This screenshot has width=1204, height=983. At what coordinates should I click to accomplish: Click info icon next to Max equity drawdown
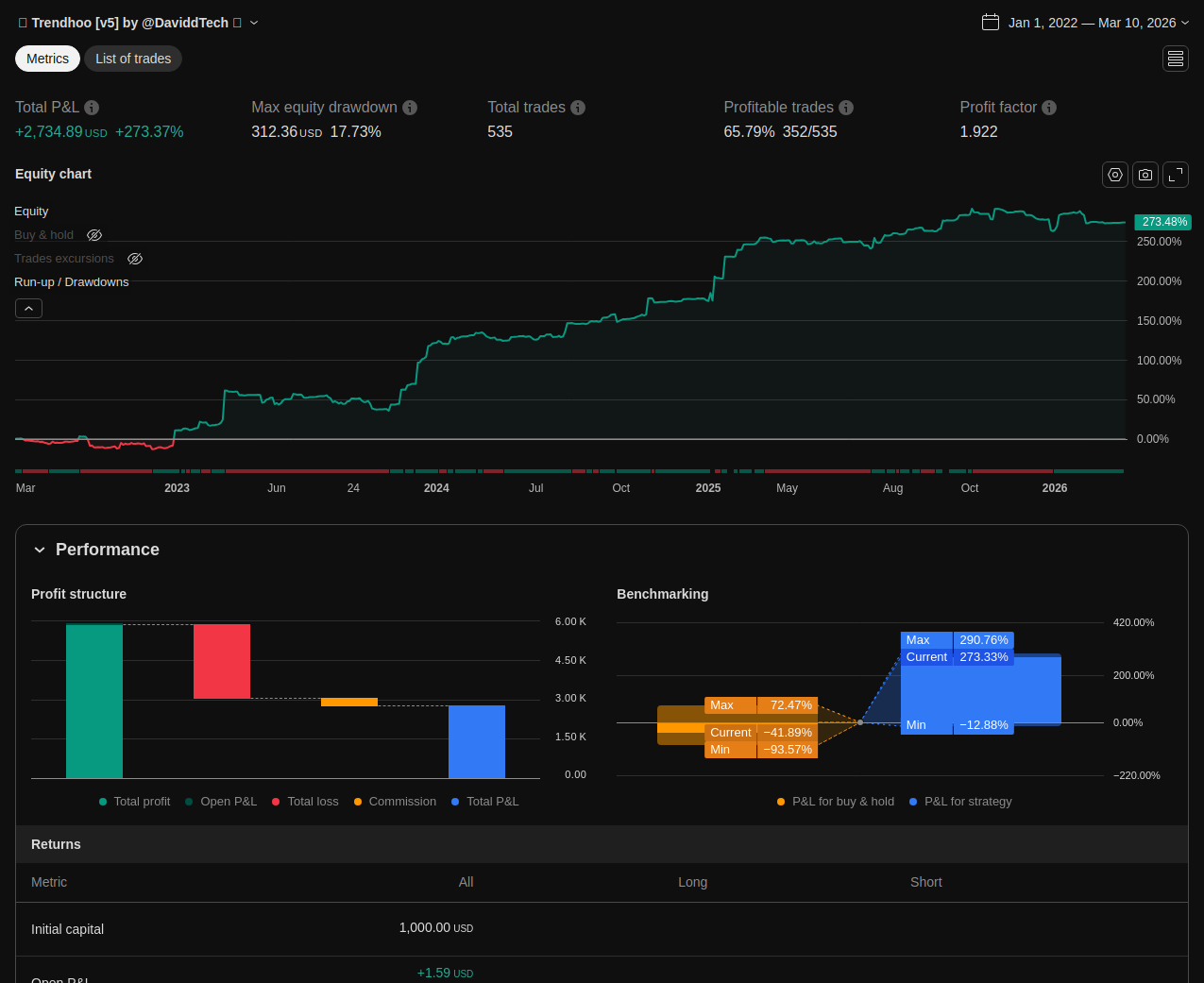pyautogui.click(x=410, y=108)
